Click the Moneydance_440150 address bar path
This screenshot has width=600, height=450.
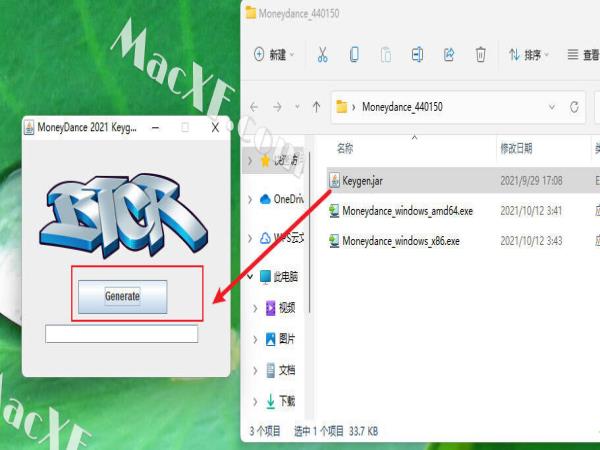point(402,107)
